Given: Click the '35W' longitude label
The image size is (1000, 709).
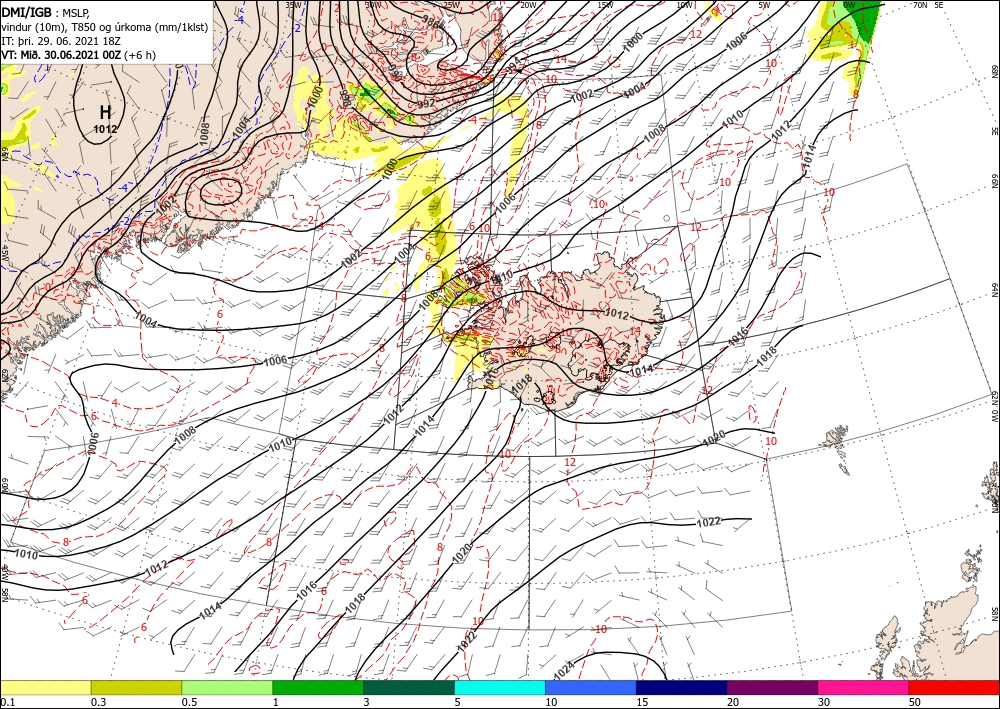Looking at the screenshot, I should point(293,5).
